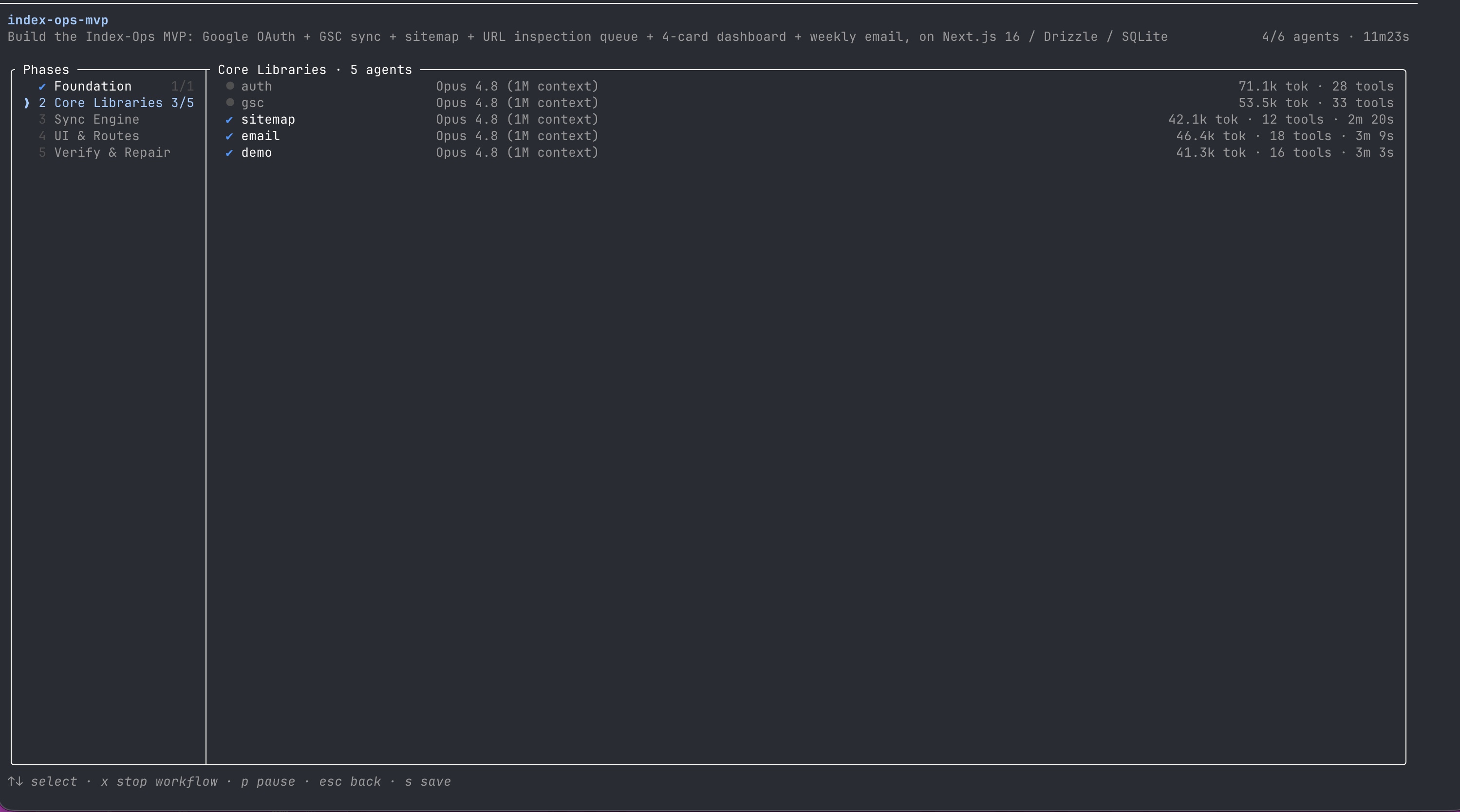This screenshot has height=812, width=1460.
Task: Open the auth agent row
Action: point(809,87)
